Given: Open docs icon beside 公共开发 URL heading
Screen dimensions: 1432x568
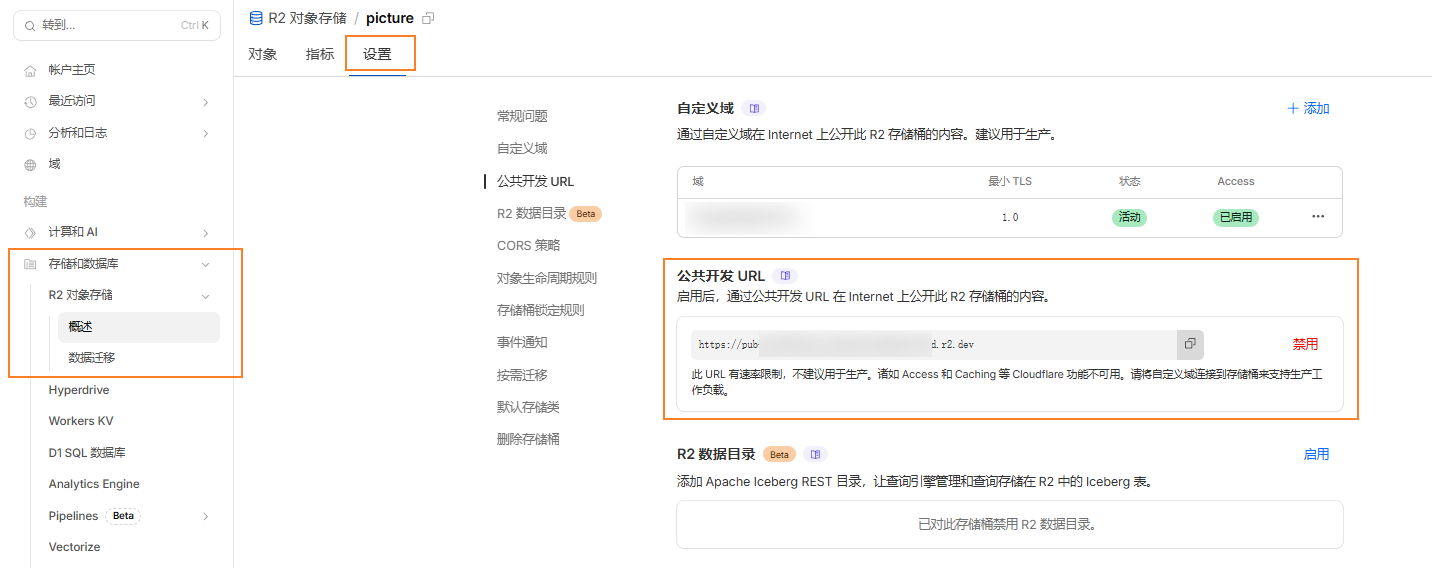Looking at the screenshot, I should 786,276.
